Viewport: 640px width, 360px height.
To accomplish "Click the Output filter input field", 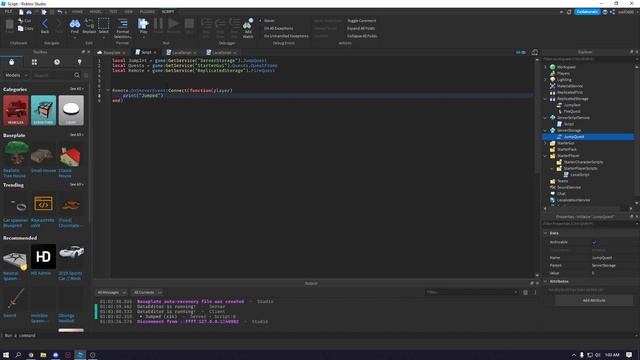I will click(471, 292).
